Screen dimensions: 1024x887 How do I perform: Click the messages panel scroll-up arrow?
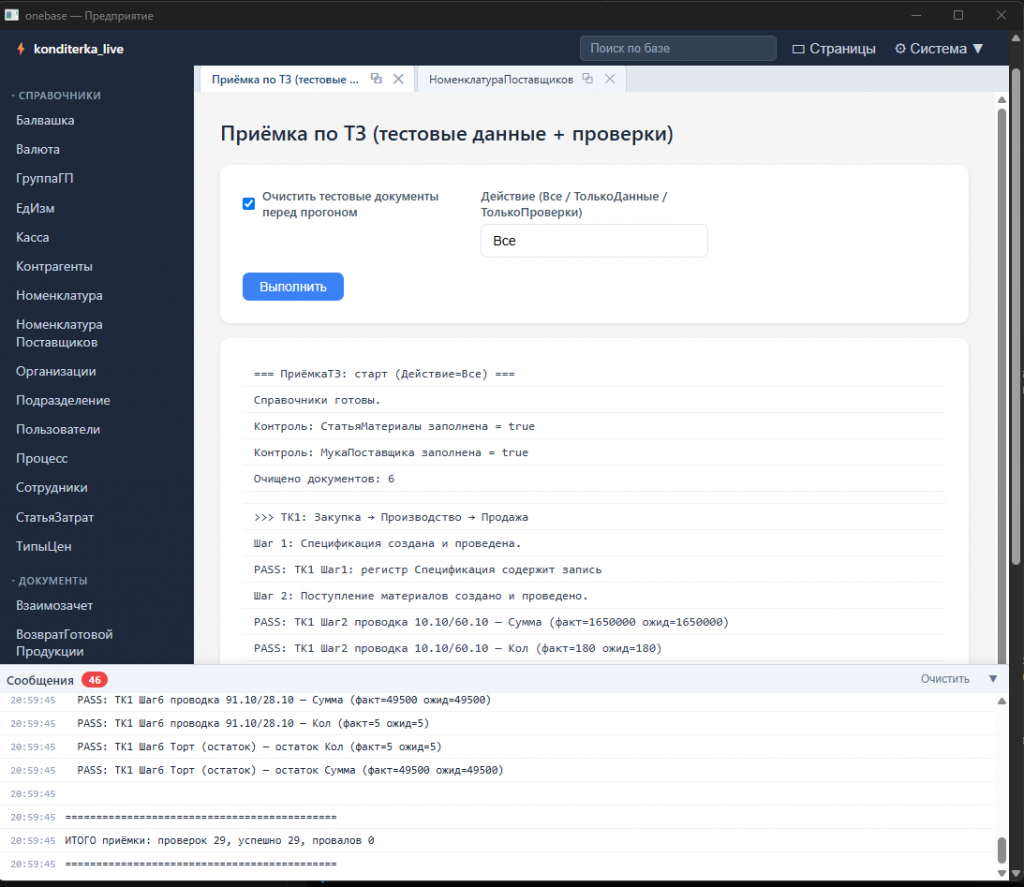tap(1002, 701)
